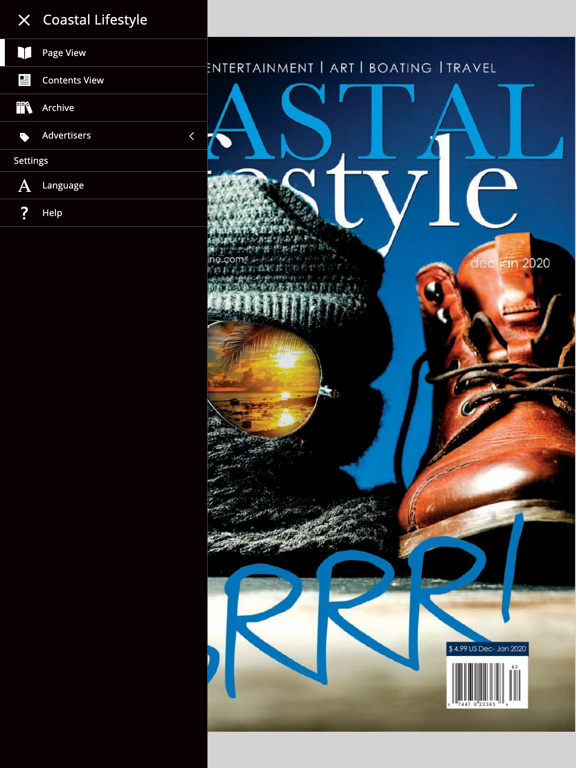Viewport: 576px width, 768px height.
Task: Click the Help question mark icon
Action: pos(24,213)
